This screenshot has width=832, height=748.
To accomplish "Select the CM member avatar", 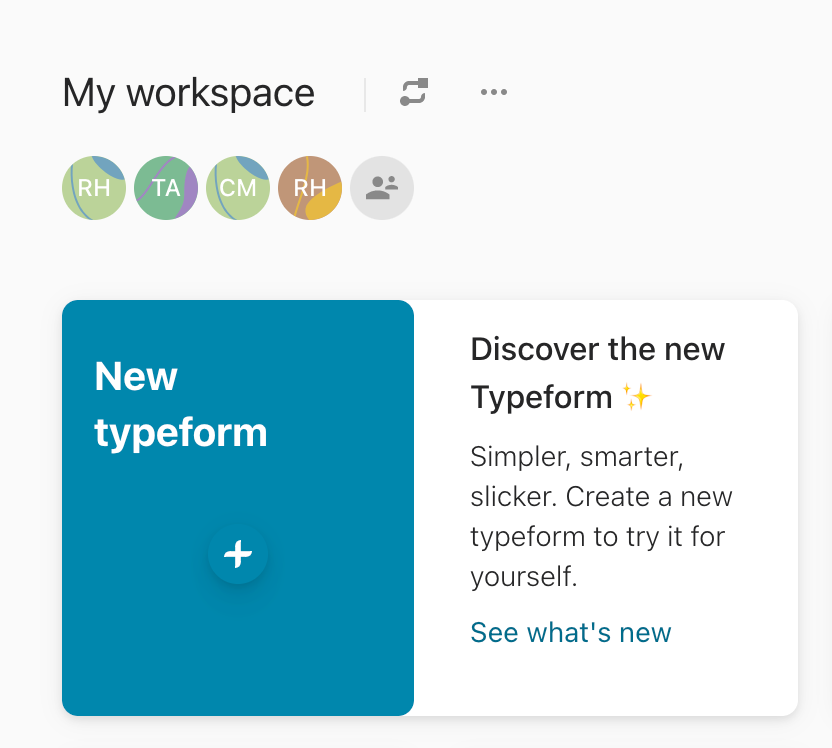I will pyautogui.click(x=238, y=188).
